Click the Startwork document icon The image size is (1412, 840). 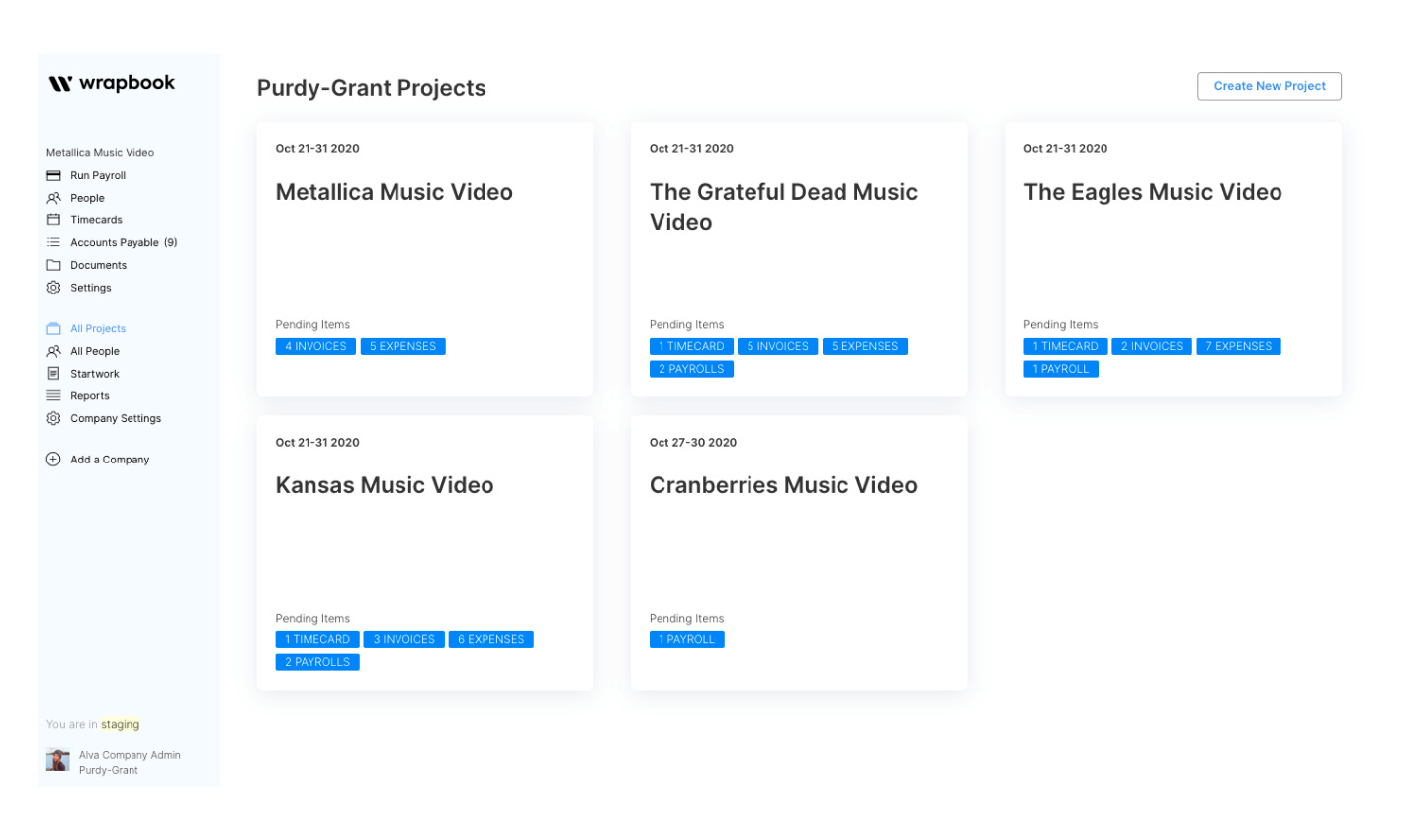(x=54, y=374)
